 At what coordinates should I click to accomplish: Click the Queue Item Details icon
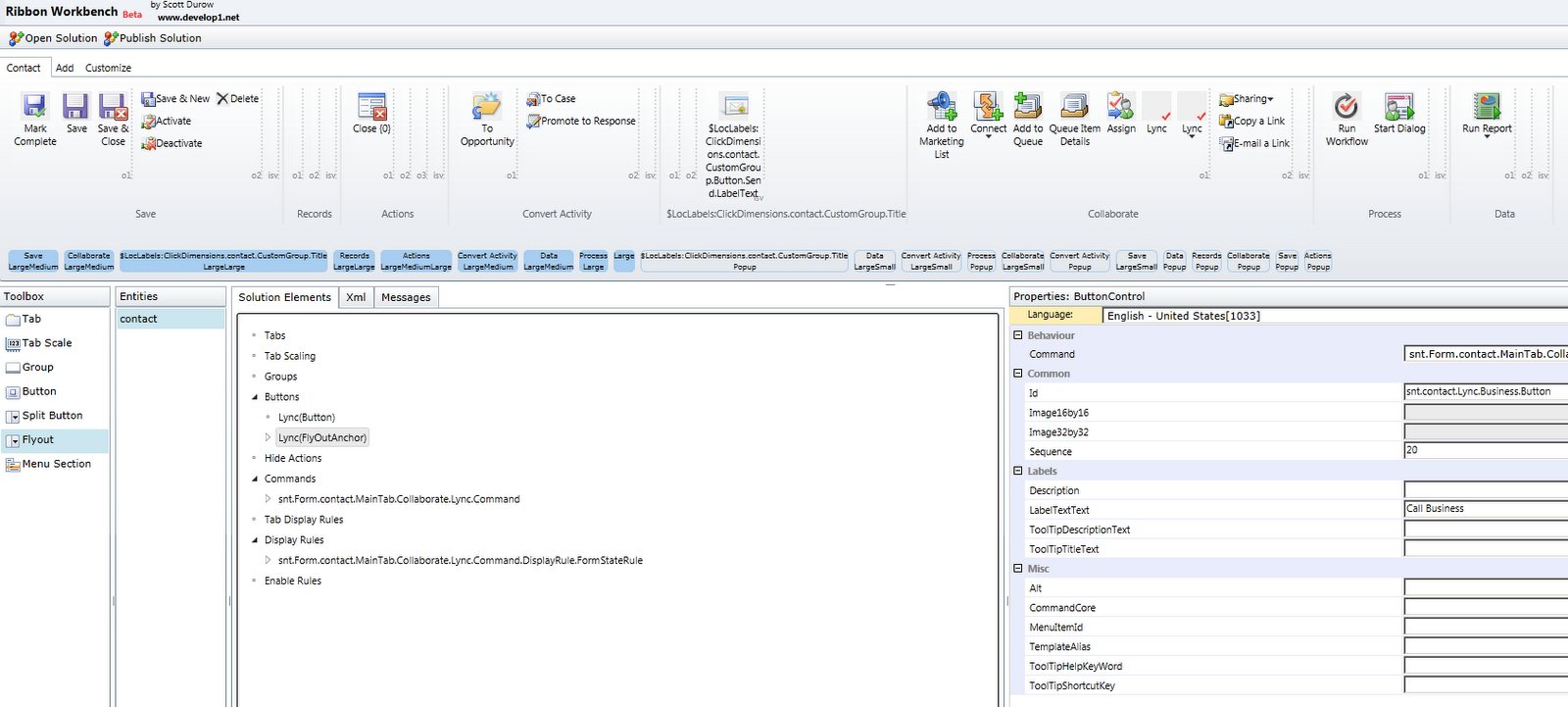[x=1075, y=106]
